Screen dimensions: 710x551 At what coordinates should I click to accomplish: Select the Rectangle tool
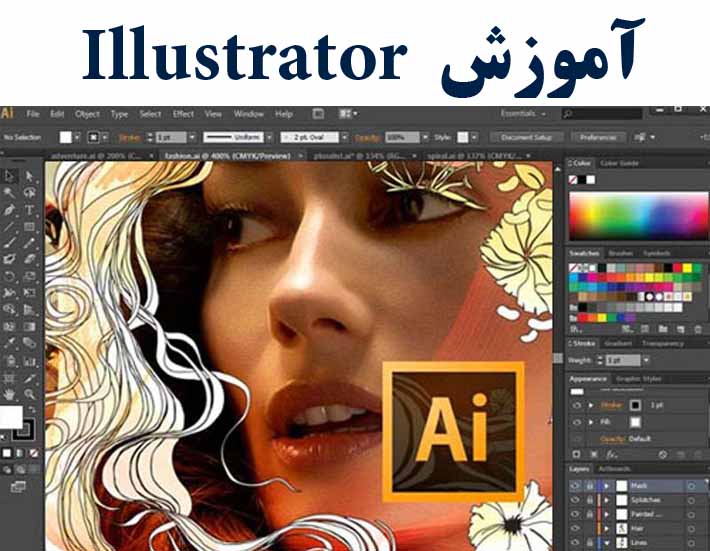coord(29,226)
